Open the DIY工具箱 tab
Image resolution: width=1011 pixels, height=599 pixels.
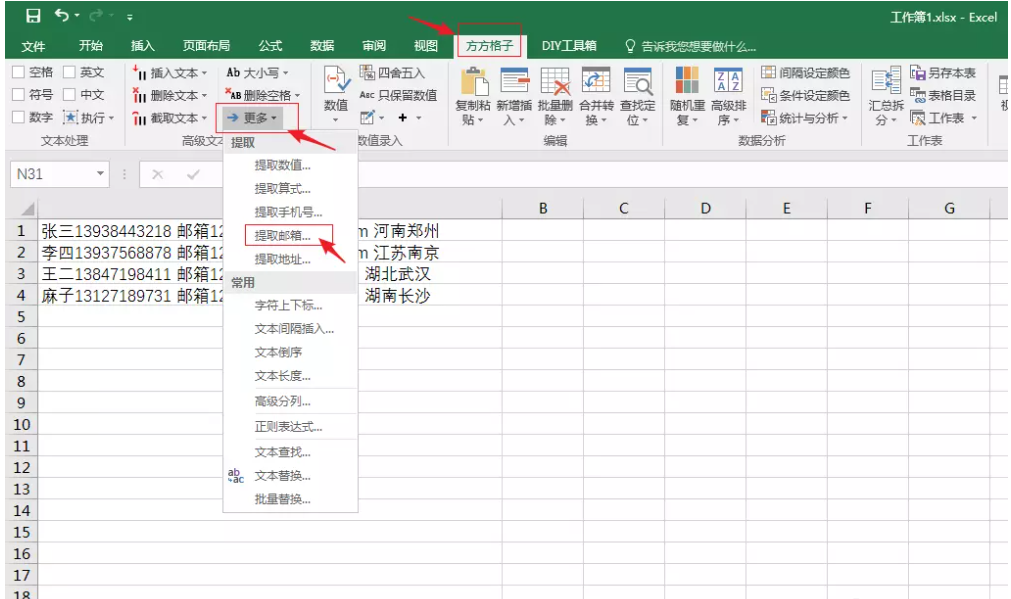tap(569, 46)
